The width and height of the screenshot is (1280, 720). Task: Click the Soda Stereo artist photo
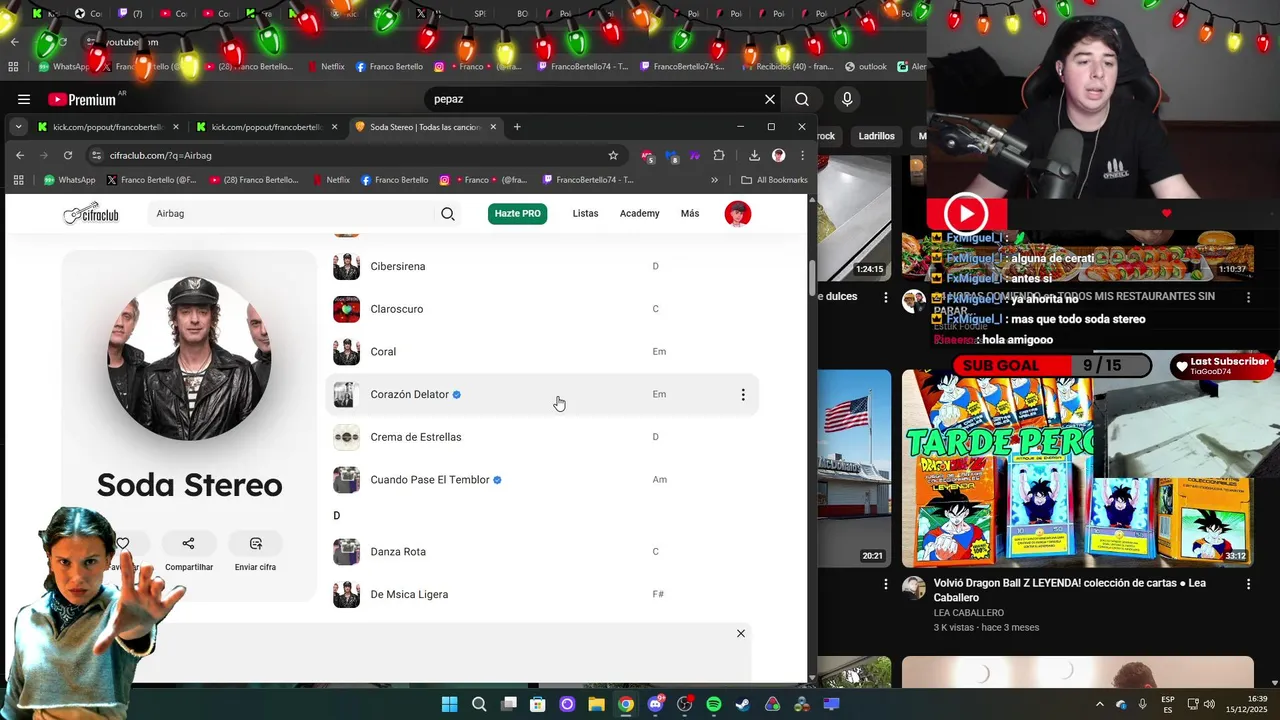pyautogui.click(x=189, y=358)
